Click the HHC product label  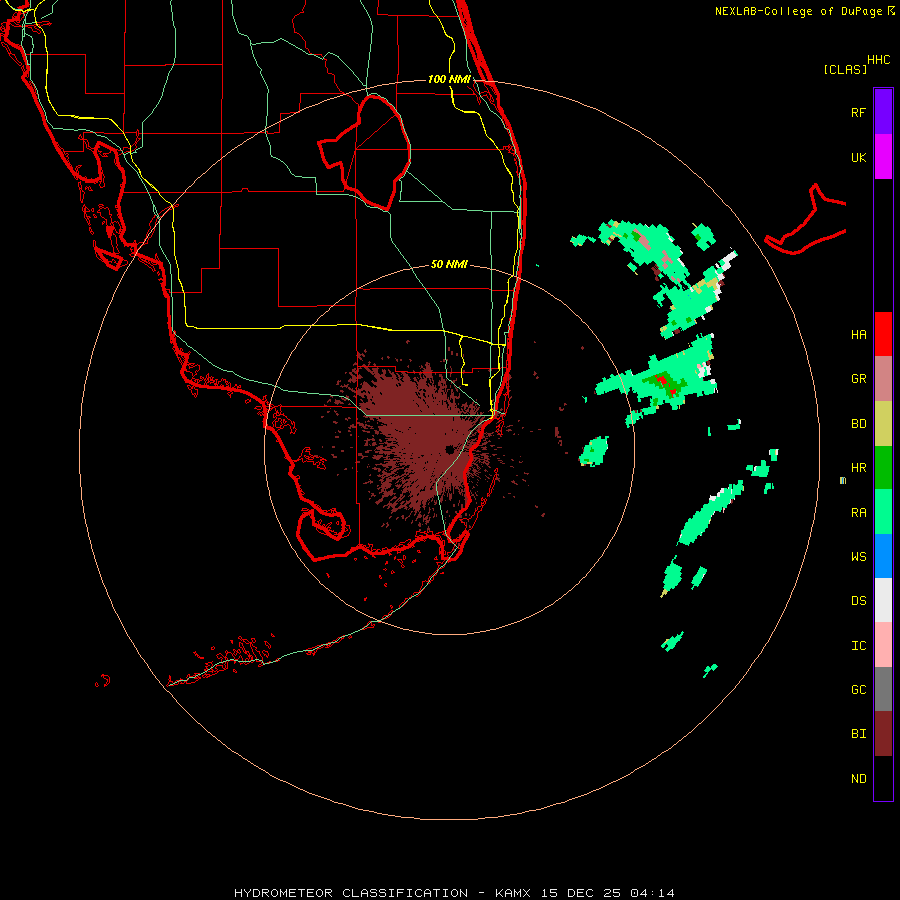(878, 60)
